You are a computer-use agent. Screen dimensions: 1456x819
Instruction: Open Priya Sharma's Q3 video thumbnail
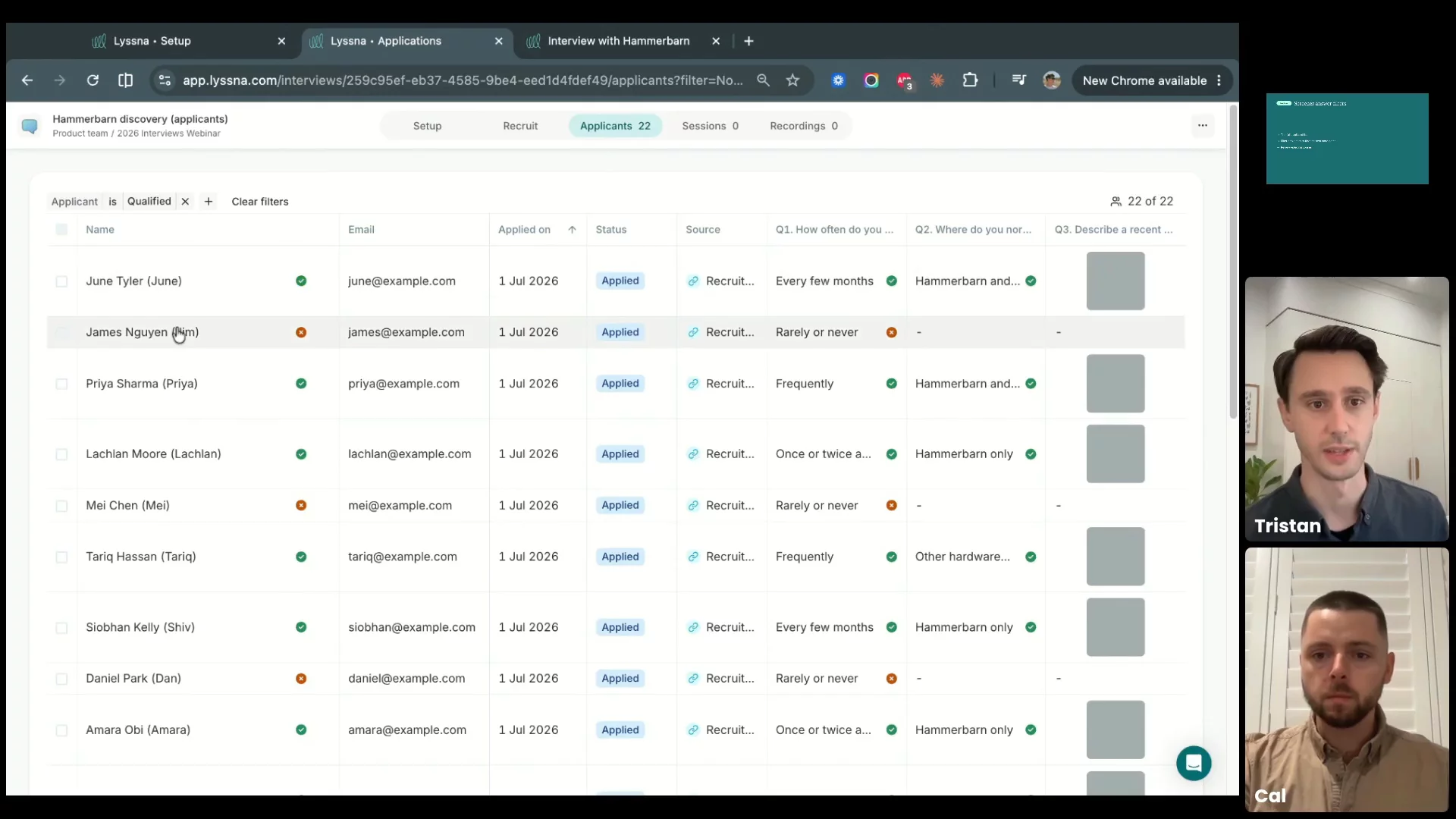pyautogui.click(x=1116, y=384)
